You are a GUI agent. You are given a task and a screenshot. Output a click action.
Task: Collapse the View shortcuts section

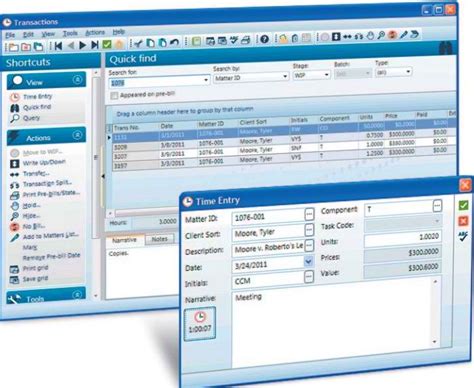tap(77, 80)
